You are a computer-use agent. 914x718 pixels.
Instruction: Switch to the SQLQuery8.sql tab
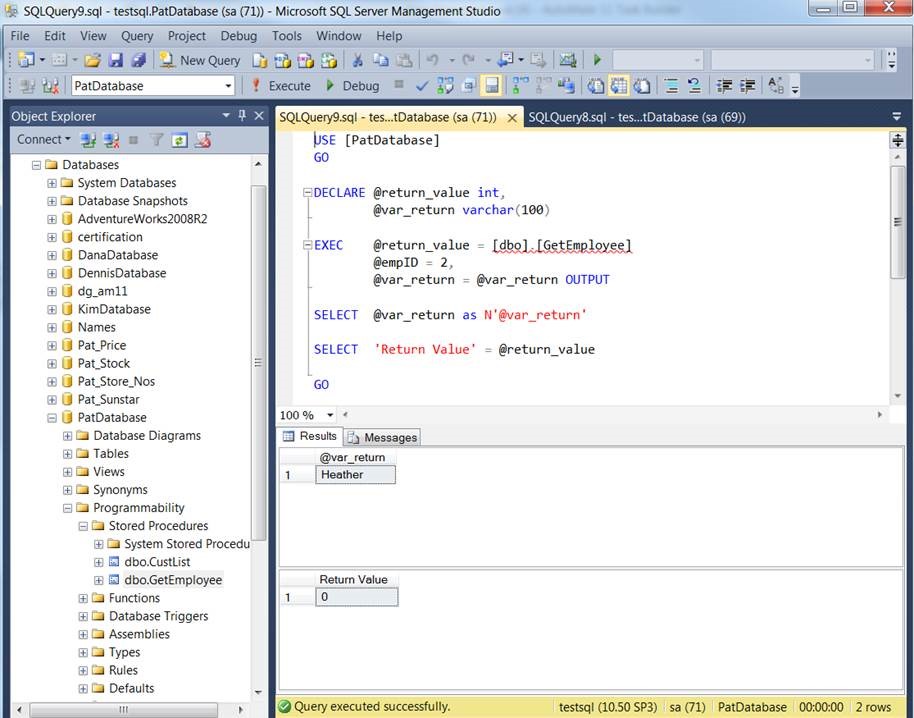pos(637,117)
